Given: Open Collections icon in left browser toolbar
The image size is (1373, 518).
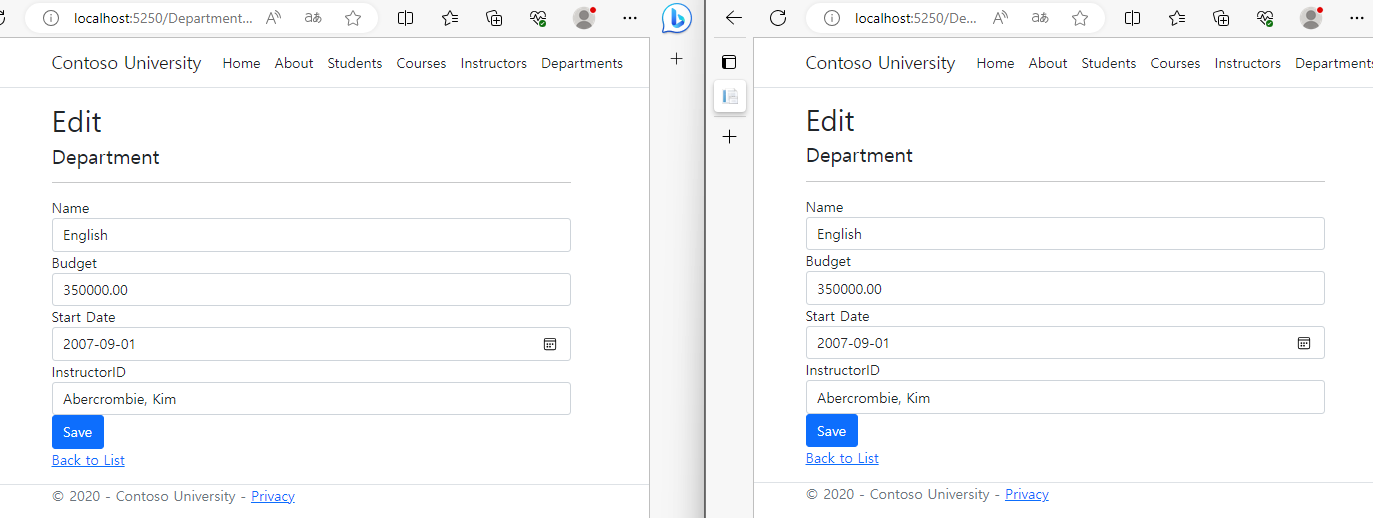Looking at the screenshot, I should [x=494, y=18].
